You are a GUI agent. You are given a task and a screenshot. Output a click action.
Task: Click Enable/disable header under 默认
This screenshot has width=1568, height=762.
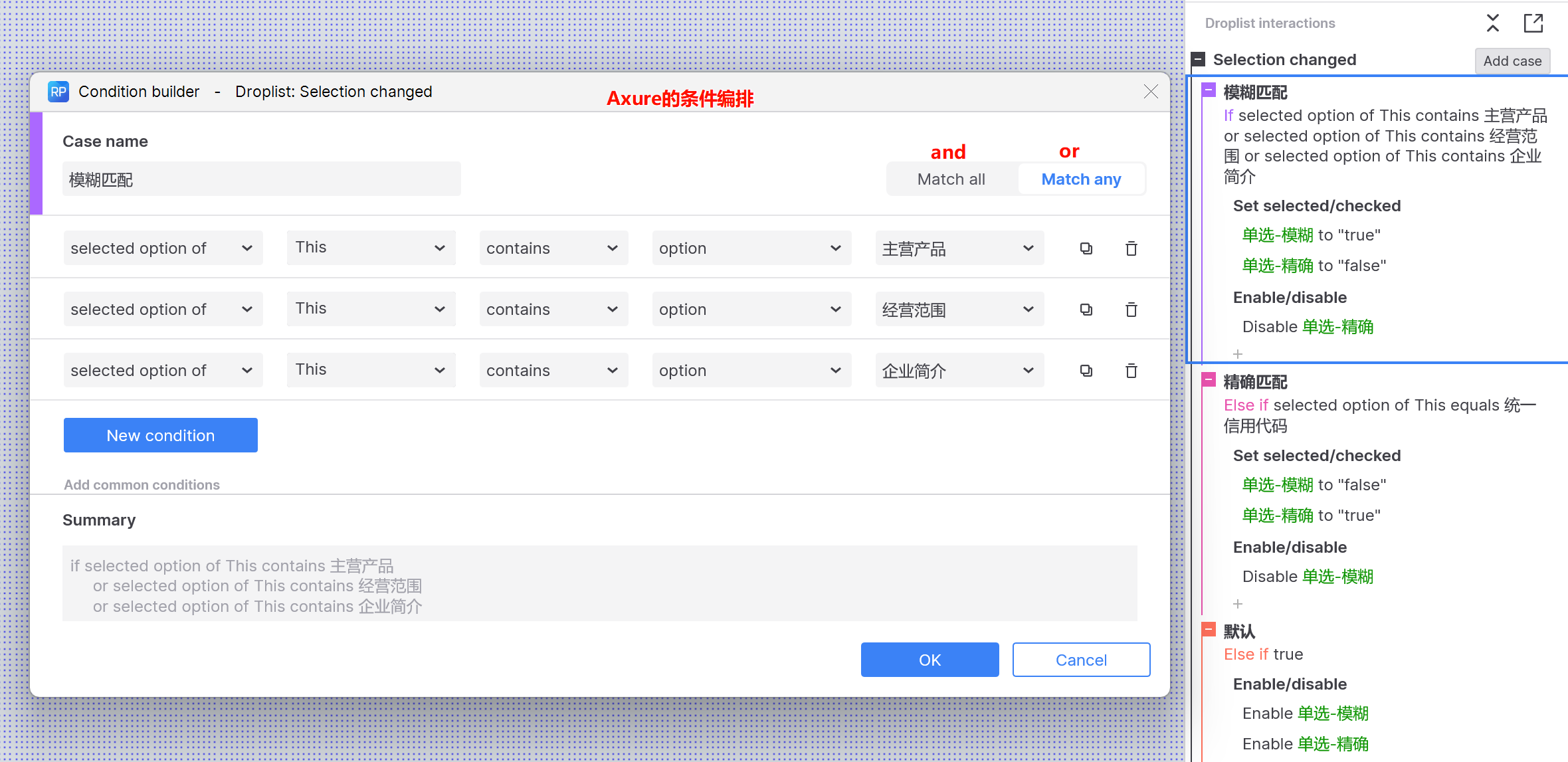(1290, 684)
